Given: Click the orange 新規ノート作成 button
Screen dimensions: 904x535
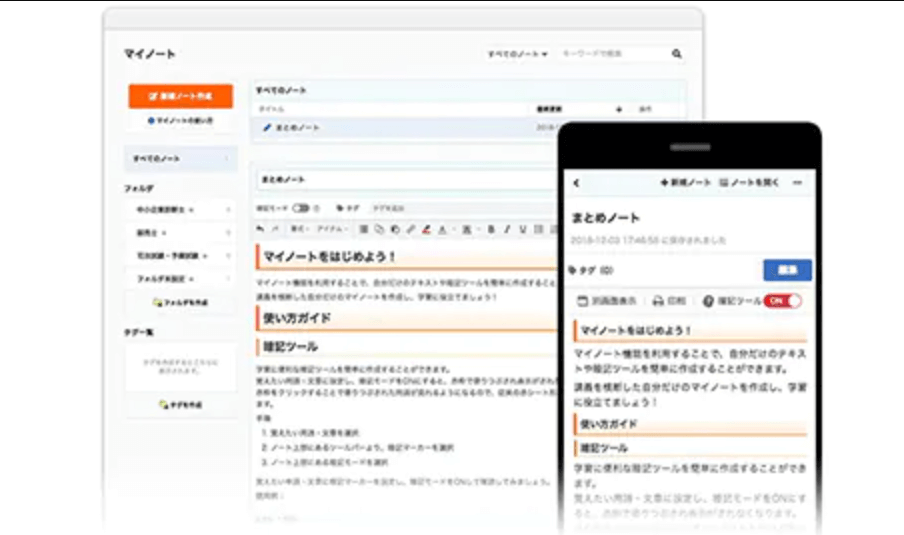Looking at the screenshot, I should point(180,96).
